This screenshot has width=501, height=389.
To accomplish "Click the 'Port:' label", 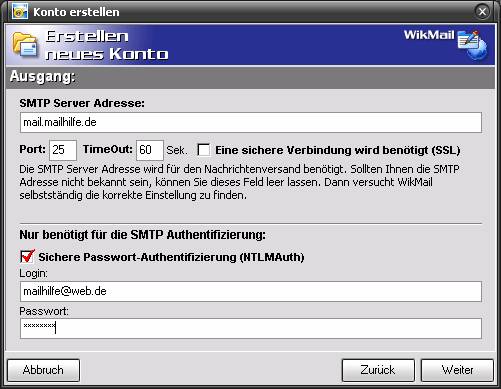I will 32,149.
